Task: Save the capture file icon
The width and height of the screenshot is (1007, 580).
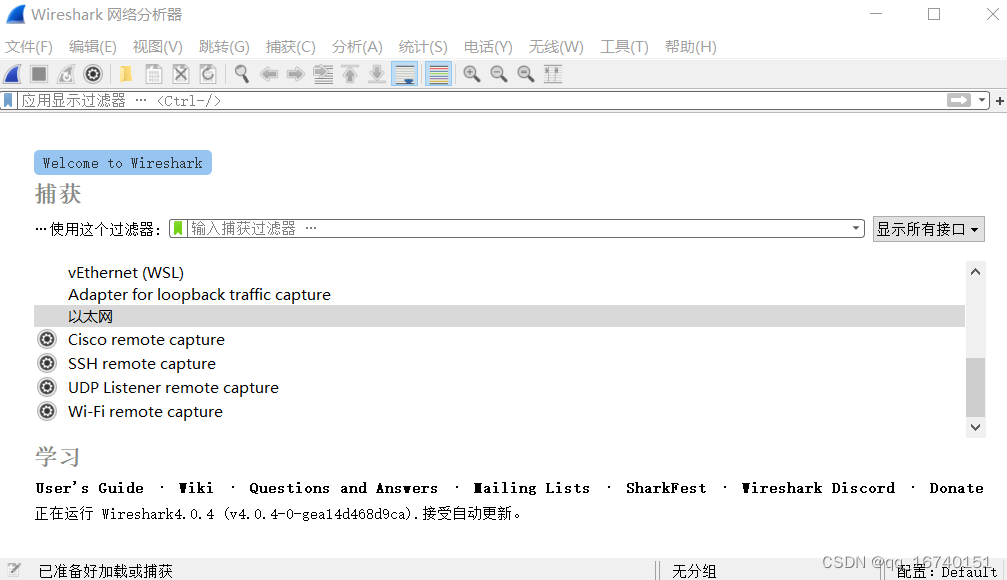Action: [x=153, y=75]
